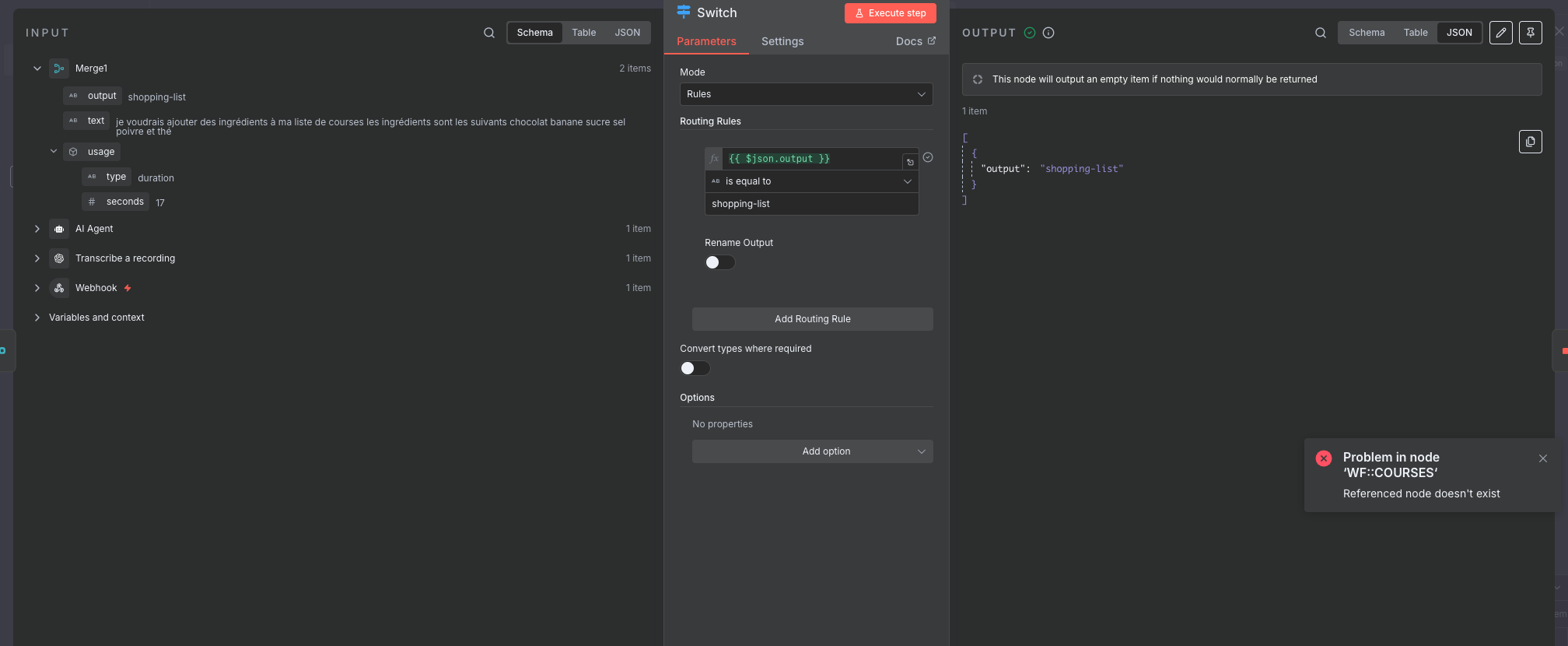Enable Convert types where required

click(x=695, y=368)
